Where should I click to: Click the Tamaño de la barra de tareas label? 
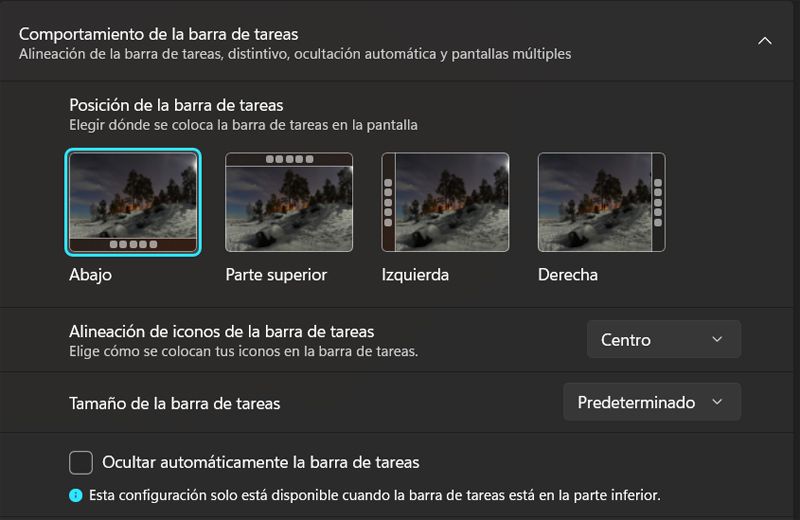point(174,404)
